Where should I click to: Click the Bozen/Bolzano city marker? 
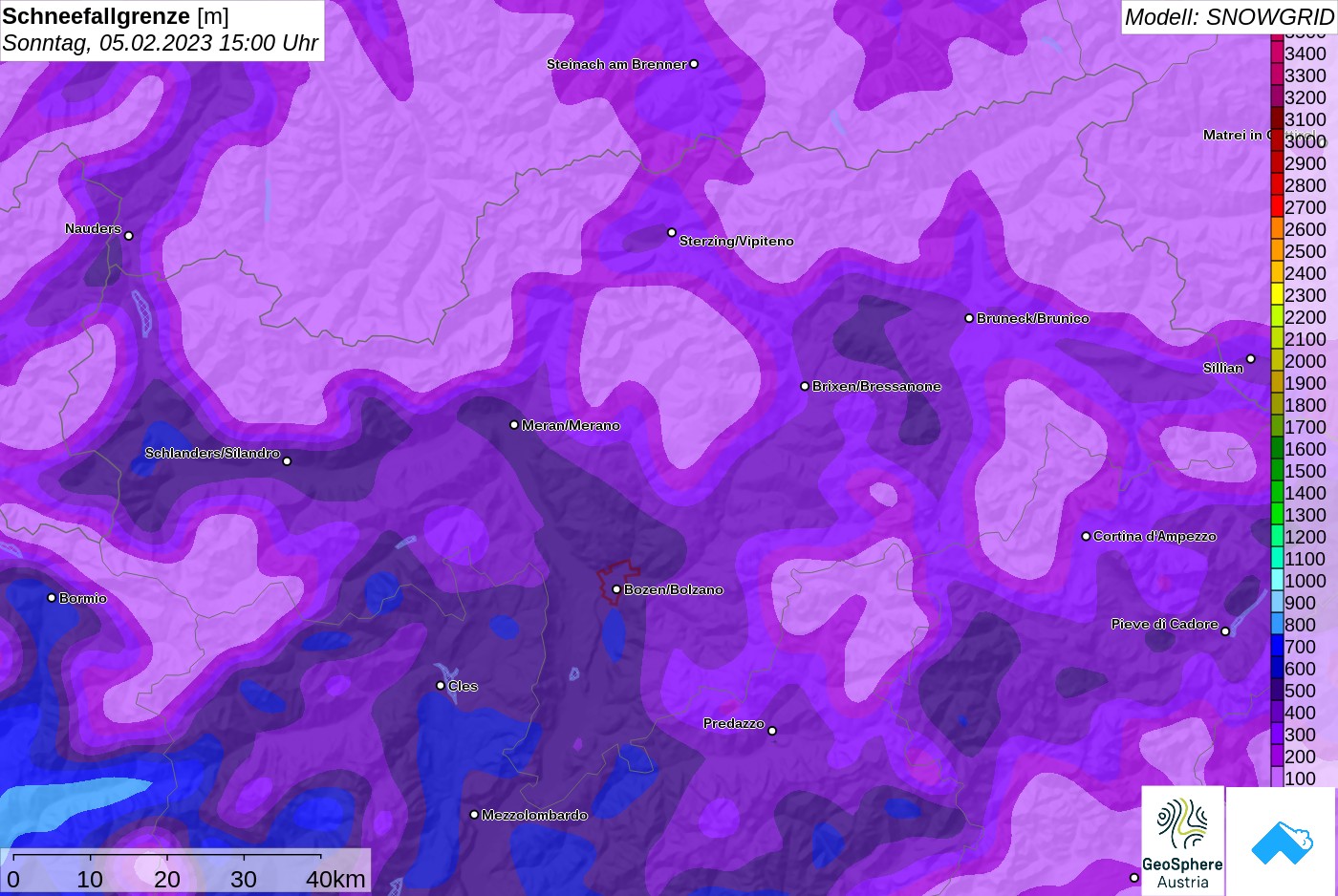tap(616, 589)
